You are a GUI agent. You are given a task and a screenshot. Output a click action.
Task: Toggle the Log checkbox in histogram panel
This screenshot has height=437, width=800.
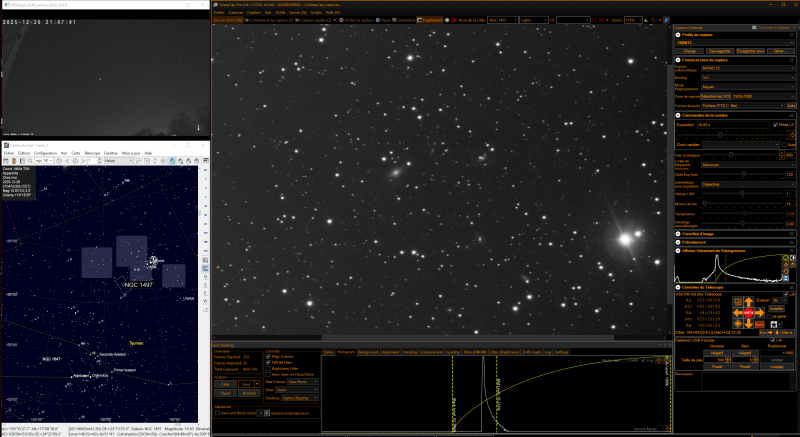click(643, 360)
